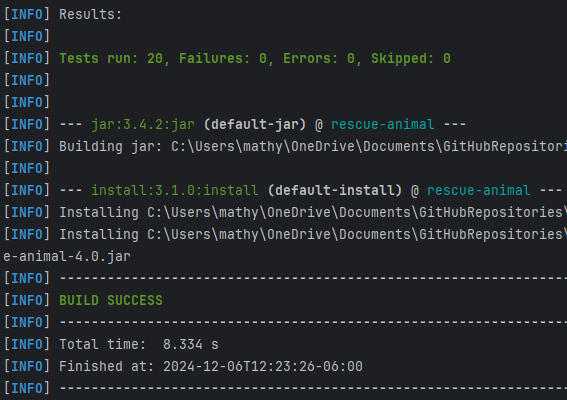Click 'rescue-animal' on the install plugin line
567x400 pixels.
click(x=478, y=190)
